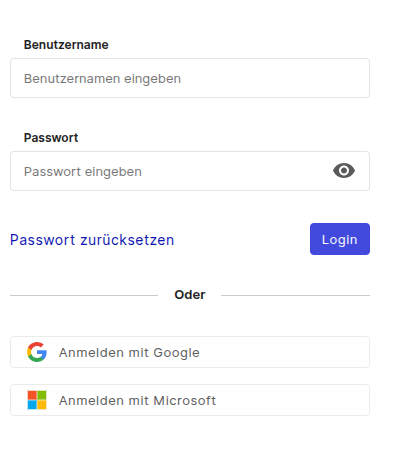Click the Microsoft four-square logo icon

coord(37,400)
